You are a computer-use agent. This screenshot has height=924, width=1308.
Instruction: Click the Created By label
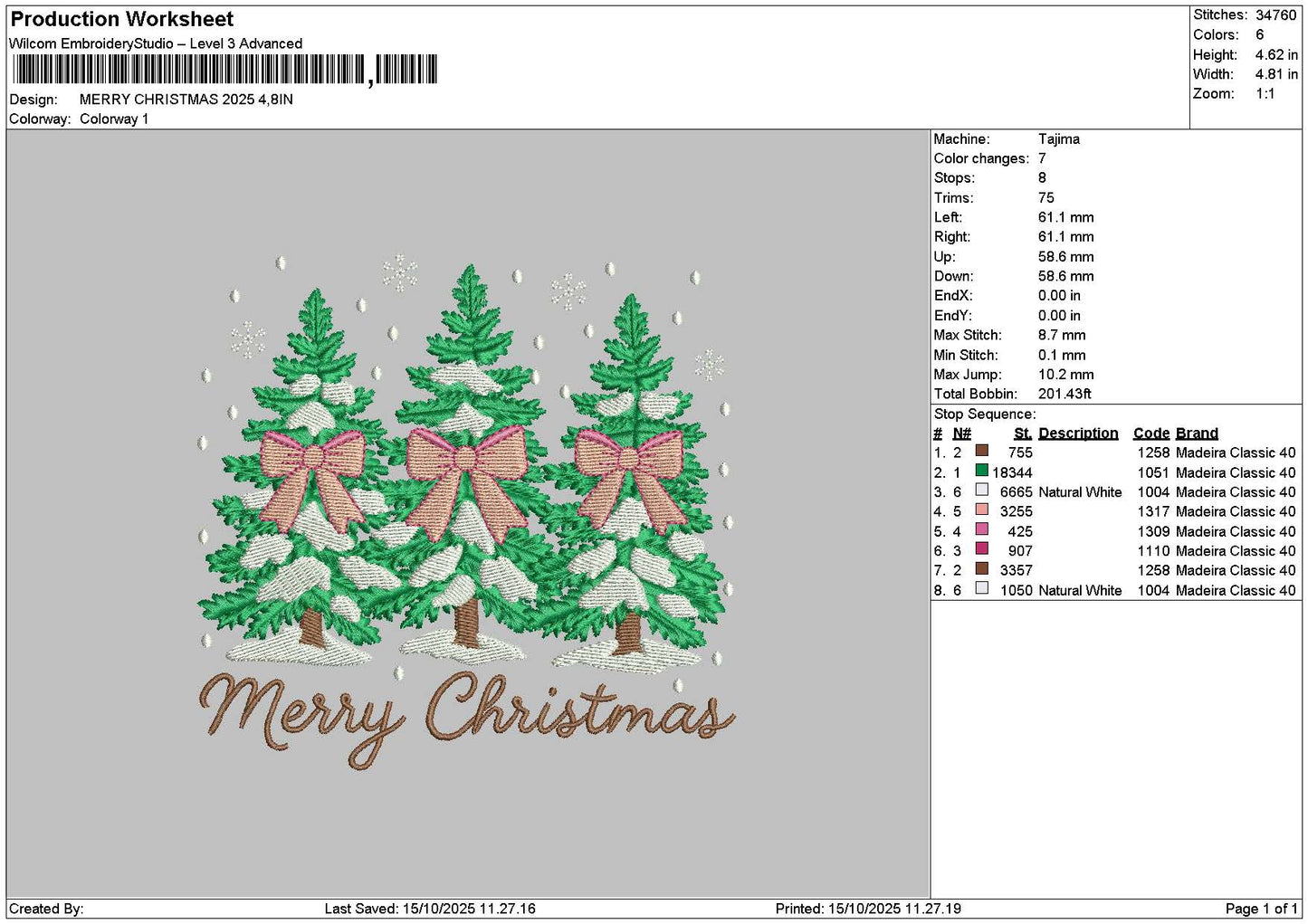[46, 909]
